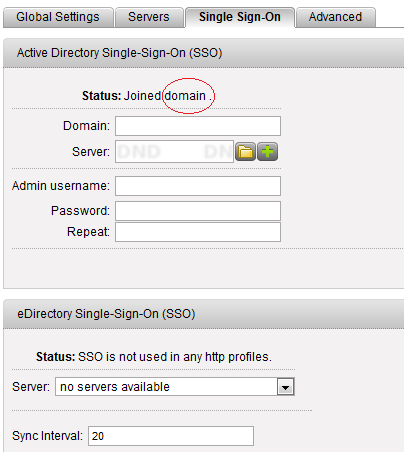
Task: Focus the Admin username field
Action: [198, 186]
